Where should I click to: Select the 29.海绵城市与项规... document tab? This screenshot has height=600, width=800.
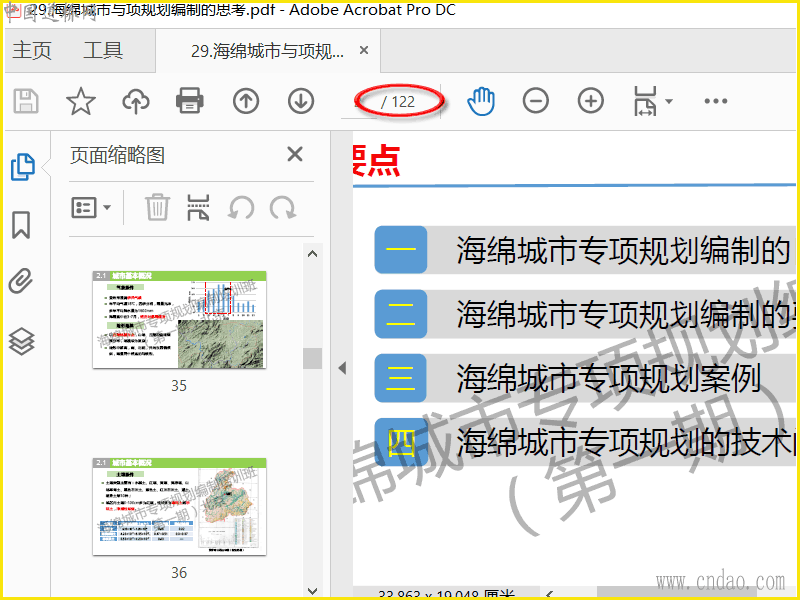[x=267, y=51]
